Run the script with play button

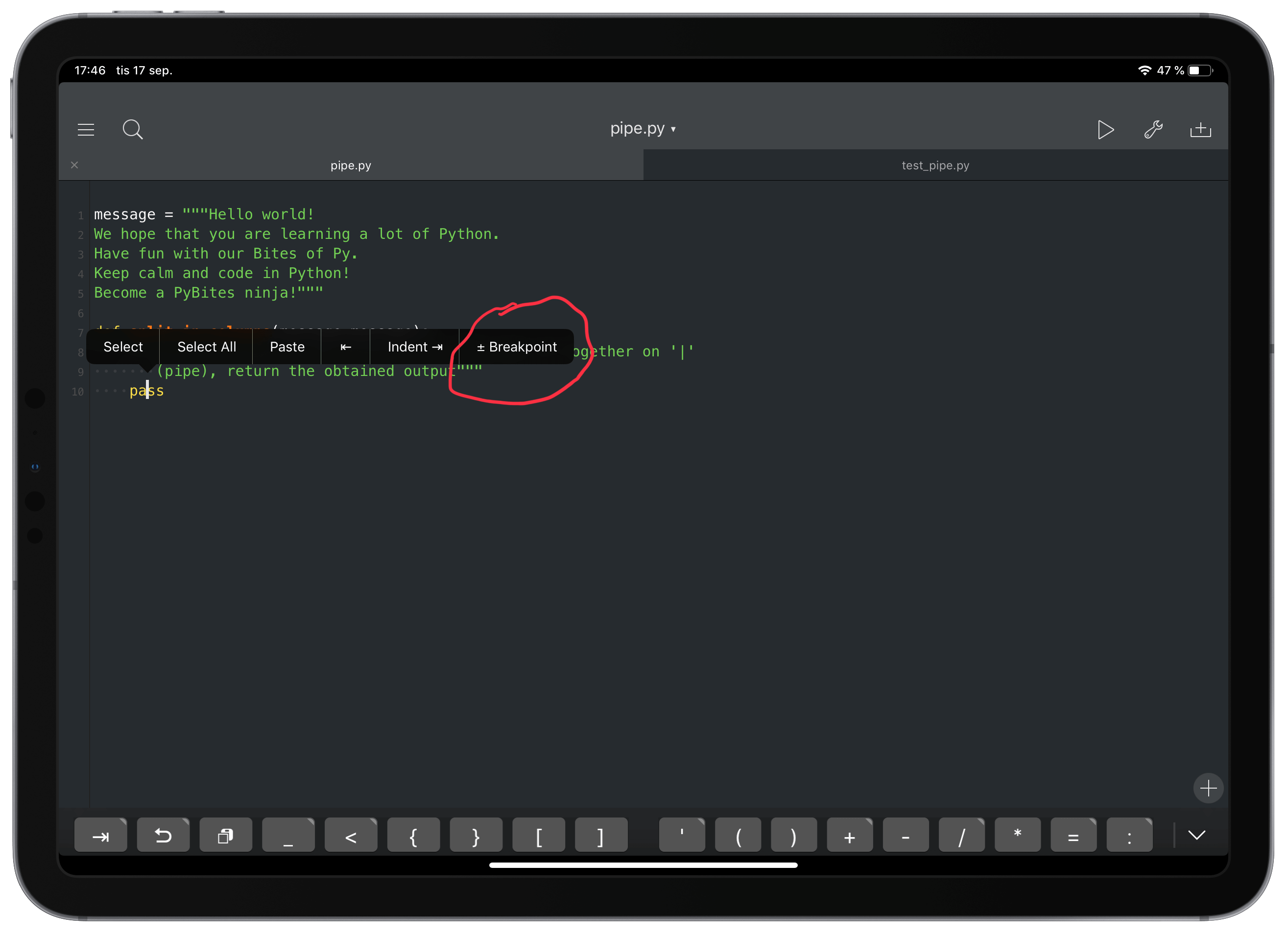click(1104, 130)
